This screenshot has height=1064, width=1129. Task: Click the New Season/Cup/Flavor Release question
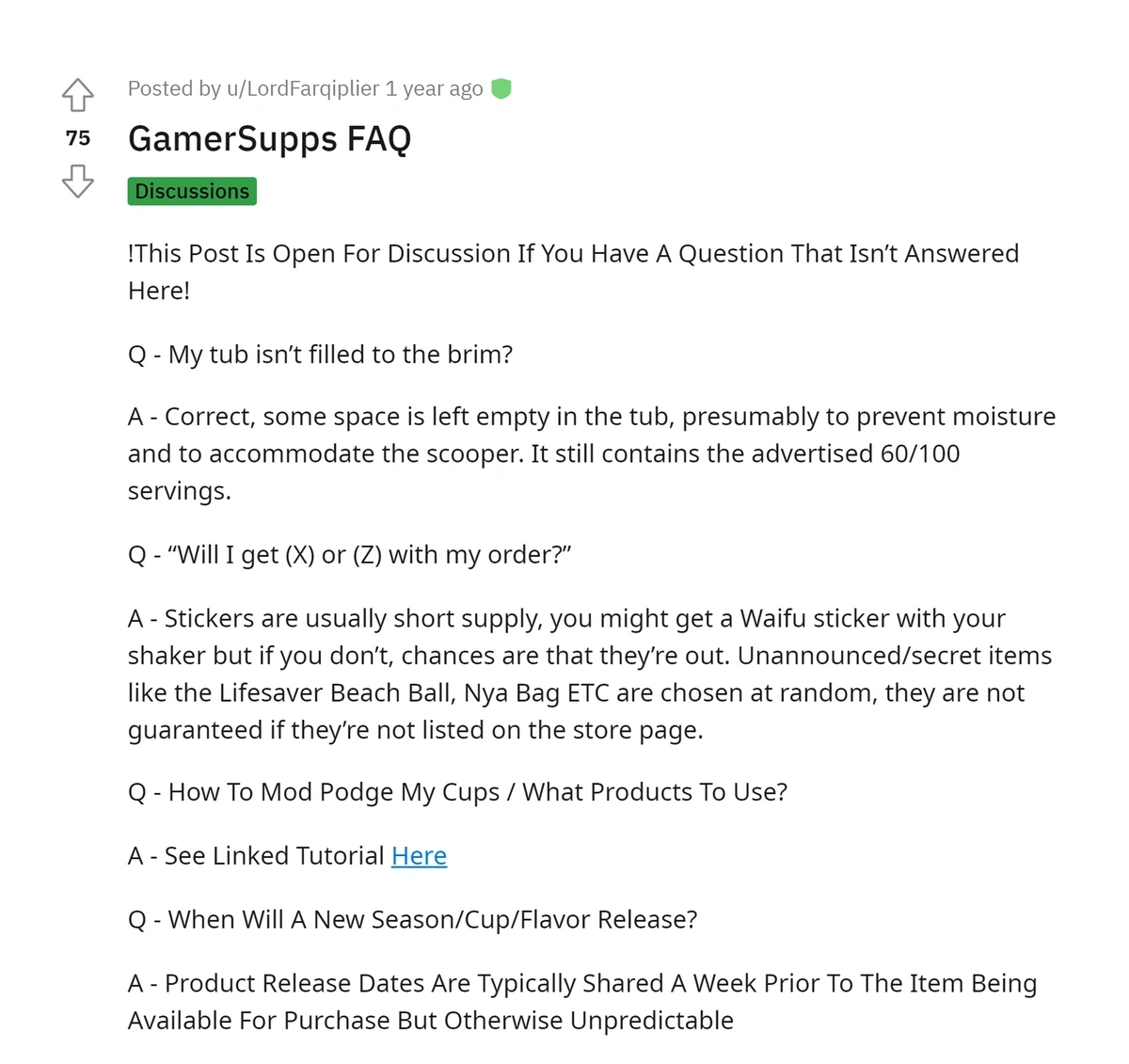point(412,919)
